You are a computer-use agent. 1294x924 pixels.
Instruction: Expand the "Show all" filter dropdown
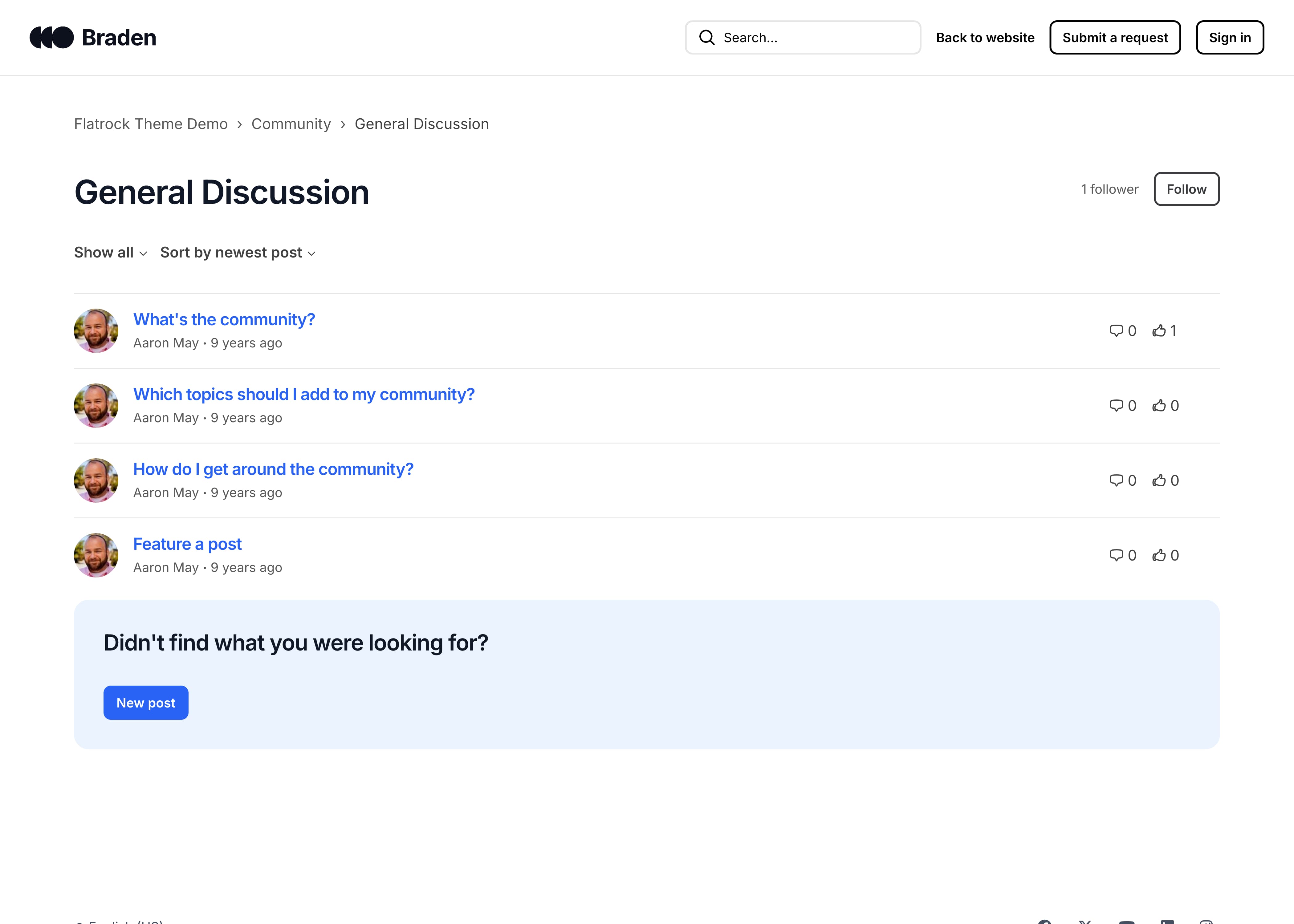click(110, 253)
